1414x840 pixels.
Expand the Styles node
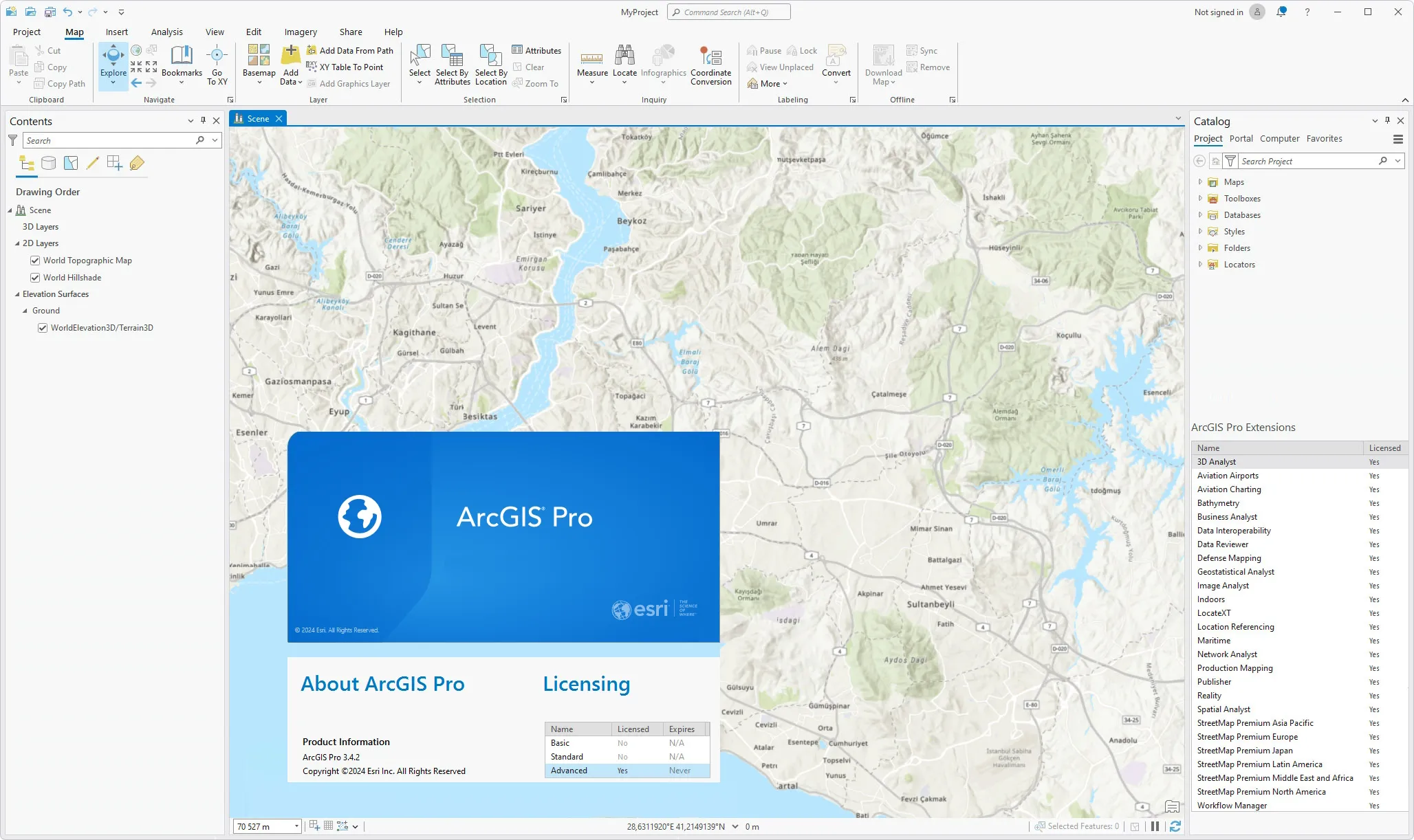1200,232
